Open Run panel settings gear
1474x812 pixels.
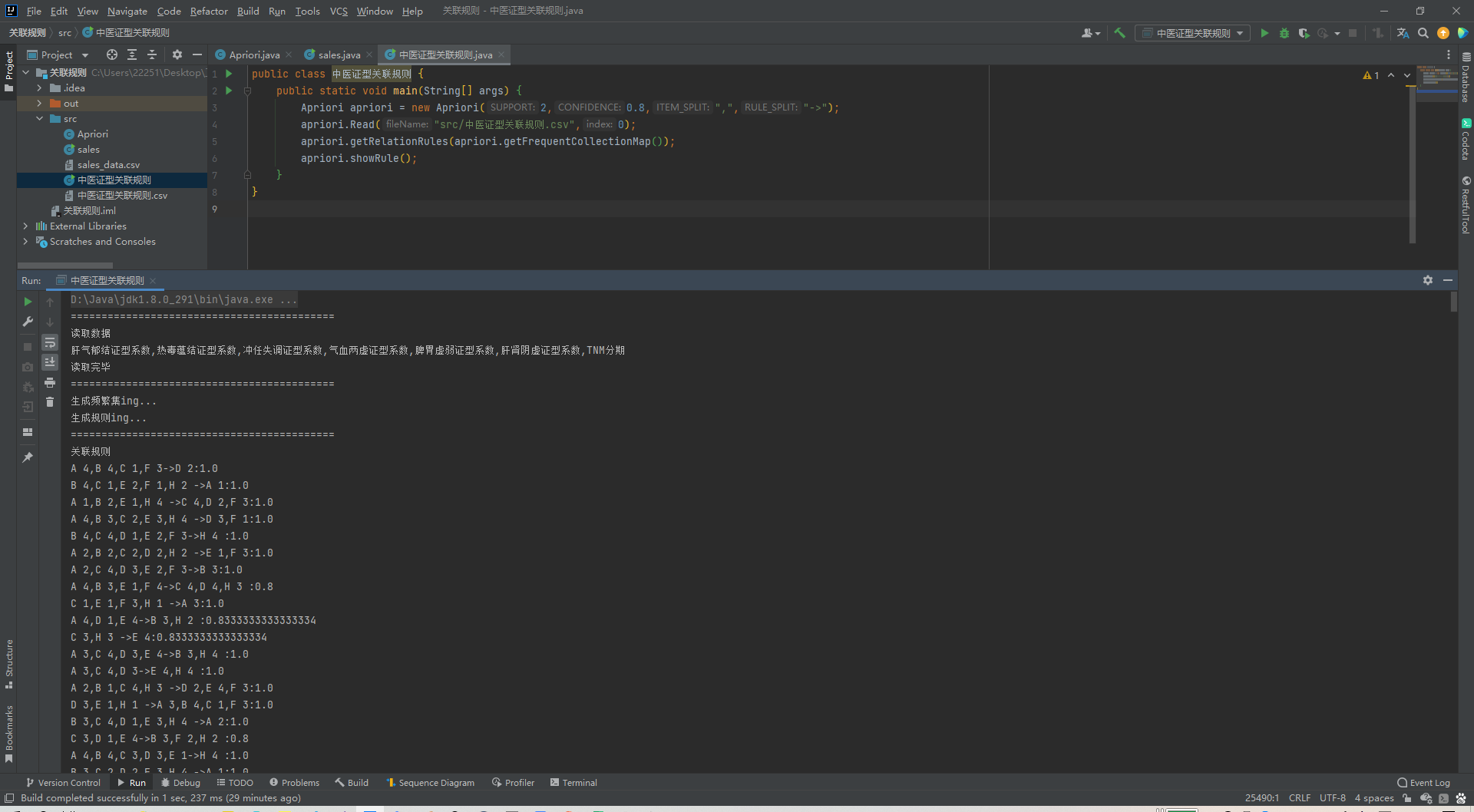point(1427,280)
